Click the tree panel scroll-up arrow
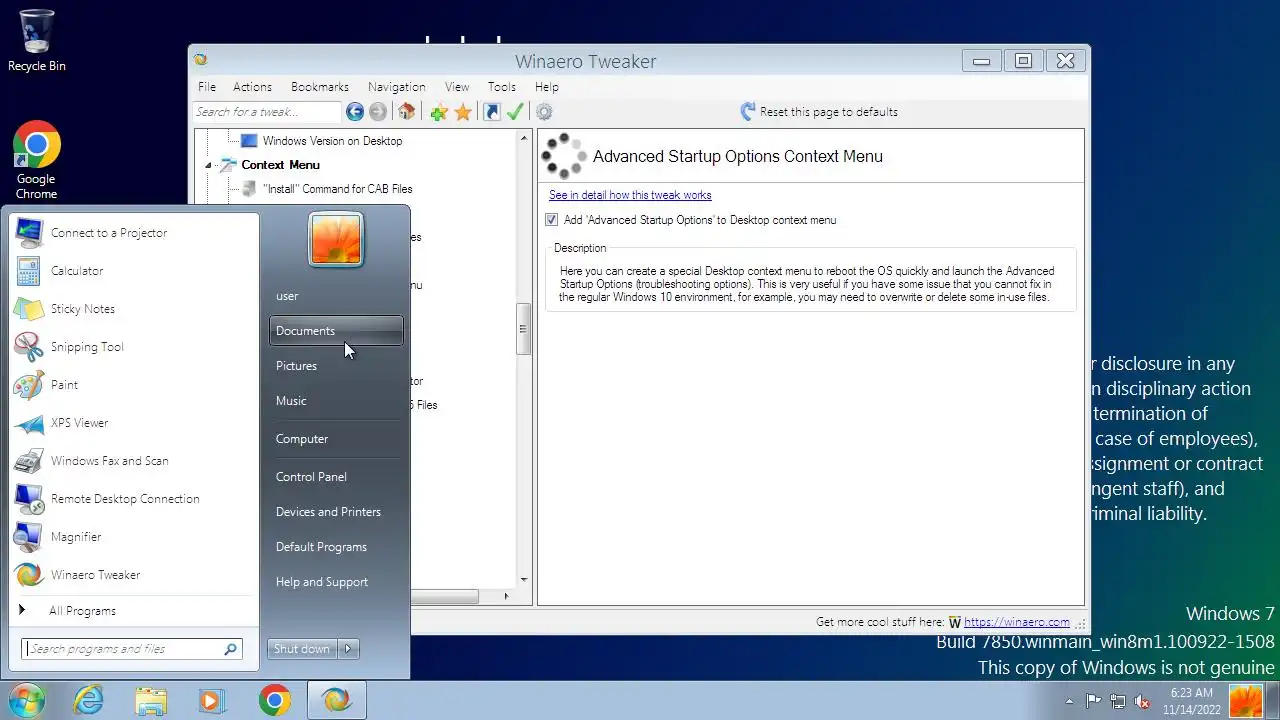The height and width of the screenshot is (720, 1280). click(x=523, y=138)
